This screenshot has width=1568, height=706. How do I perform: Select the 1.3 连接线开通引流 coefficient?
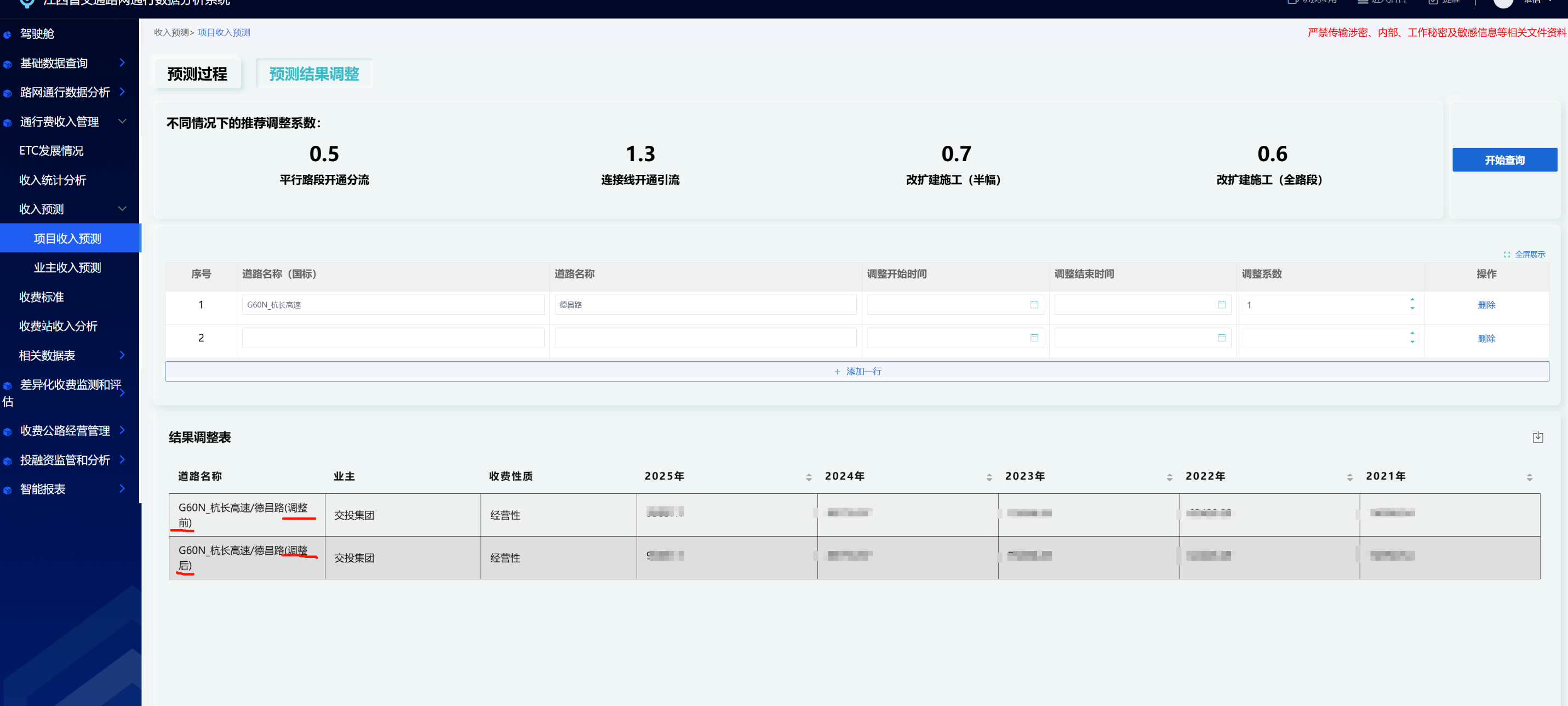[640, 164]
